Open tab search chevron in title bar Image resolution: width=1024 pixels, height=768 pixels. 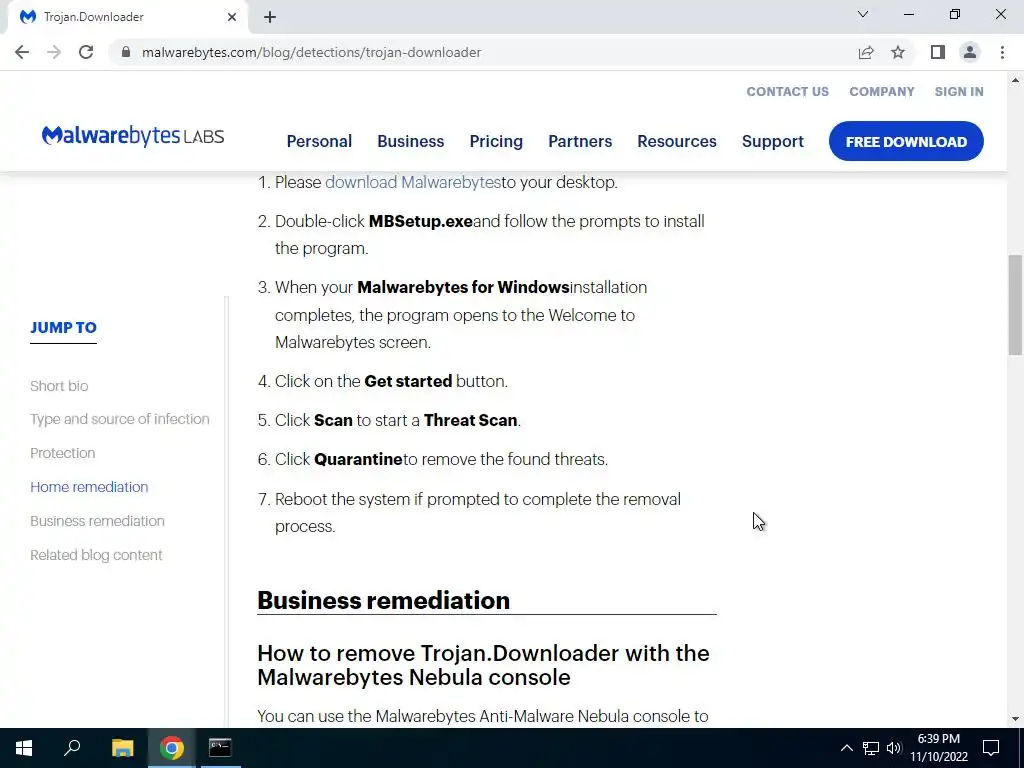click(863, 14)
